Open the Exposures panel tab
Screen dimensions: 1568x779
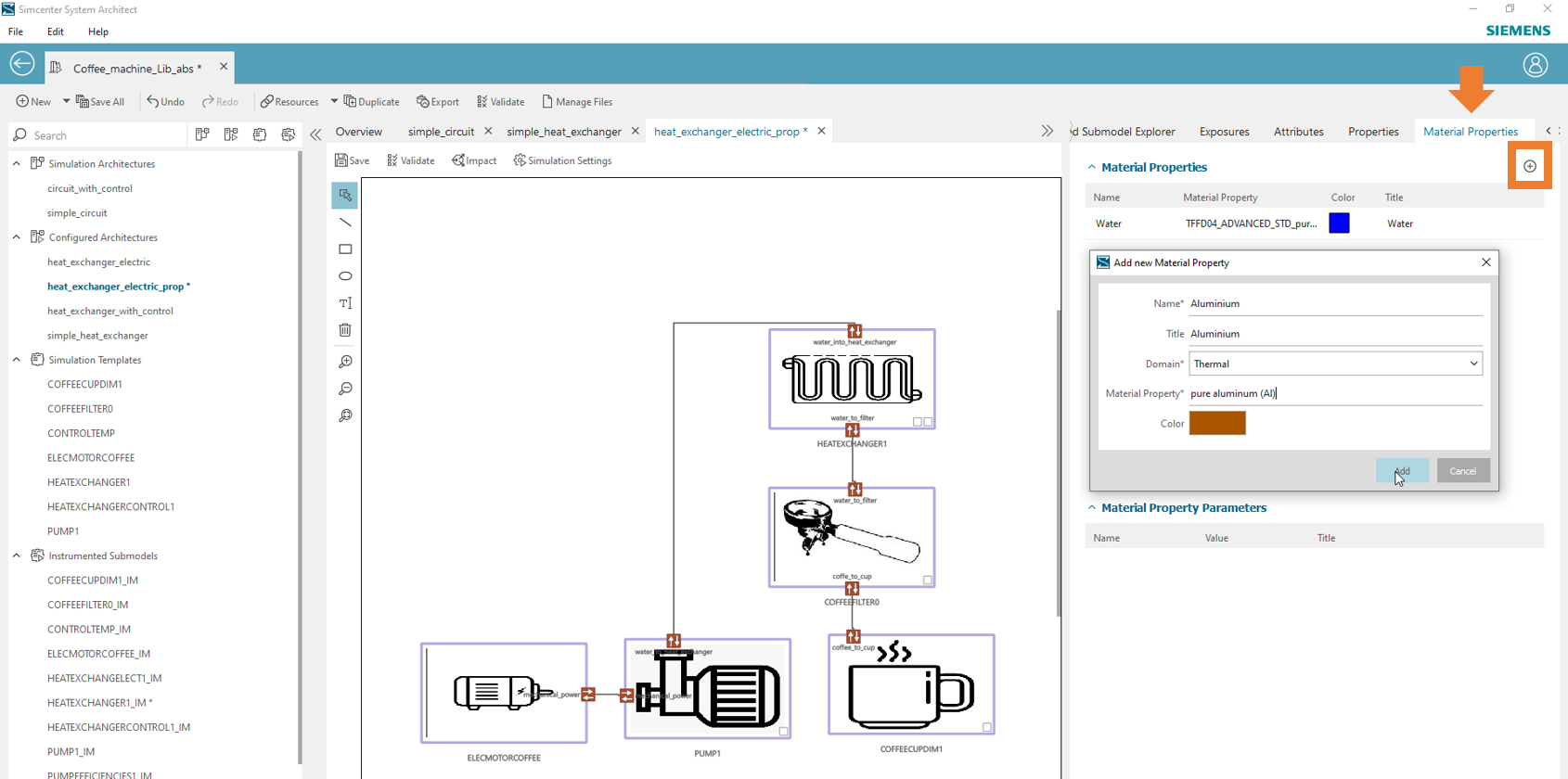point(1224,132)
